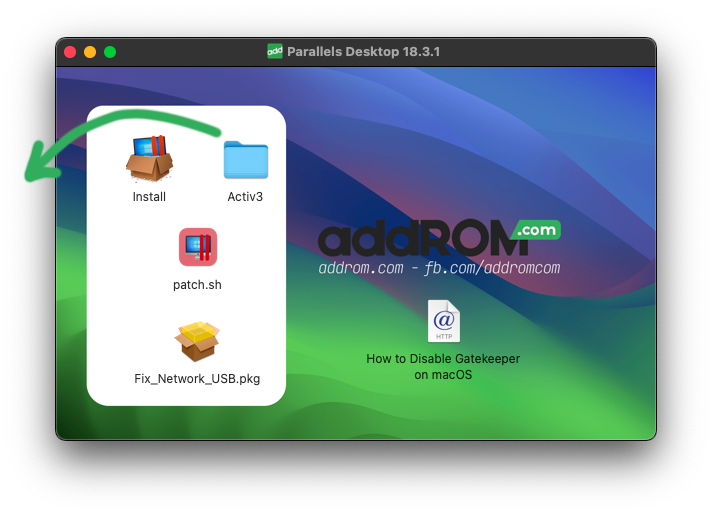
Task: Open the Activ3 folder icon
Action: click(246, 159)
